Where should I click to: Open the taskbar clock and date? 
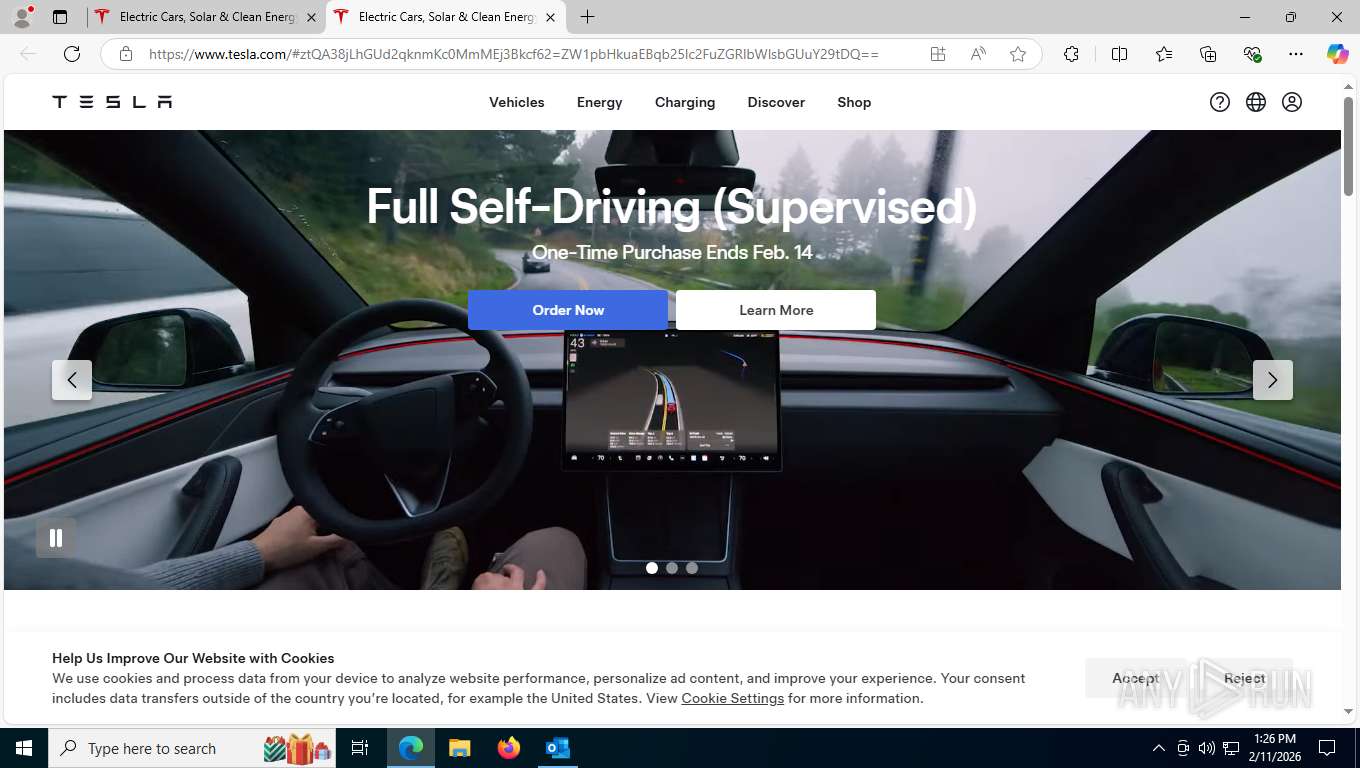pyautogui.click(x=1274, y=748)
